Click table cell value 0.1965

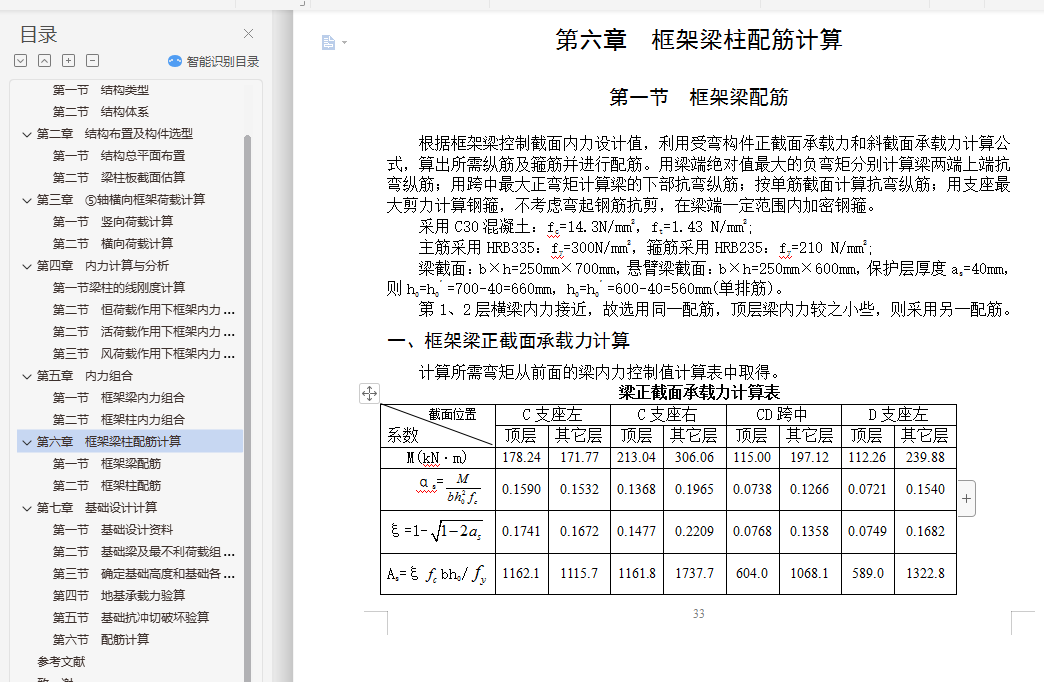tap(694, 490)
